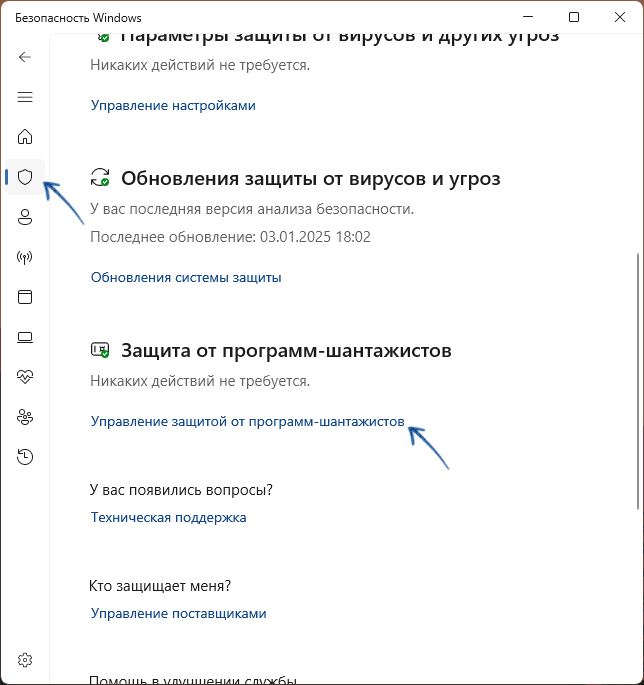Close the Windows Security window
The width and height of the screenshot is (644, 685).
point(620,17)
